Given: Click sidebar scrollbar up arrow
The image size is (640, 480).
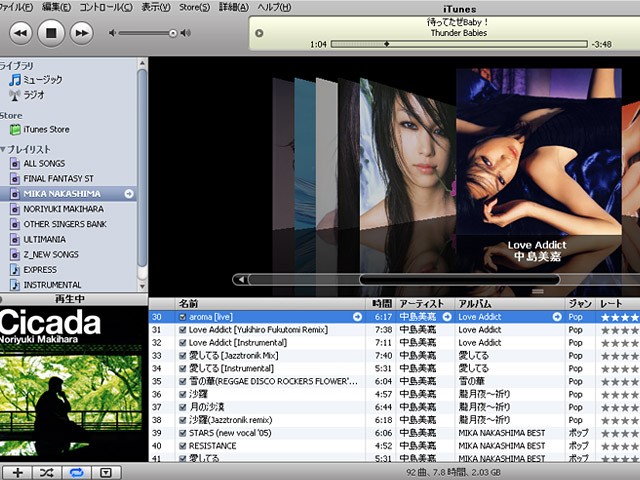Looking at the screenshot, I should (x=142, y=63).
